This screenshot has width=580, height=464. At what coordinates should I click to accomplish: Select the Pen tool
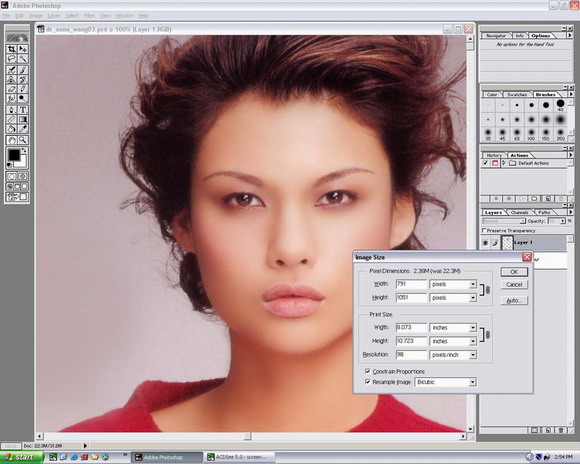click(11, 110)
